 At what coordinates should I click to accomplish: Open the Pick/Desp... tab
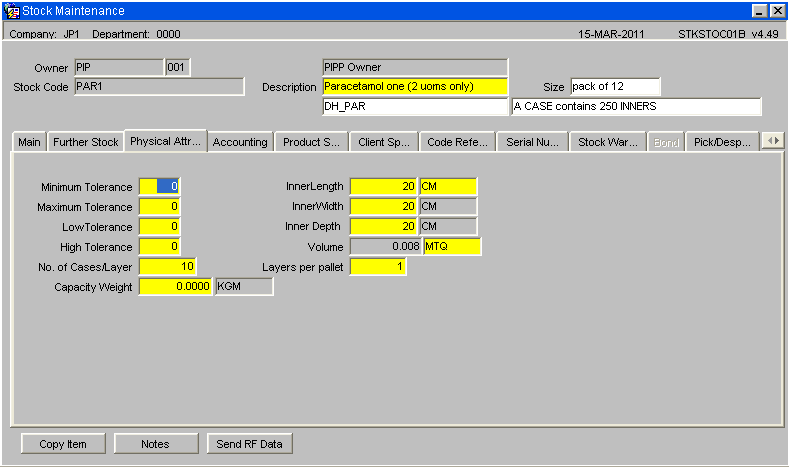point(722,142)
